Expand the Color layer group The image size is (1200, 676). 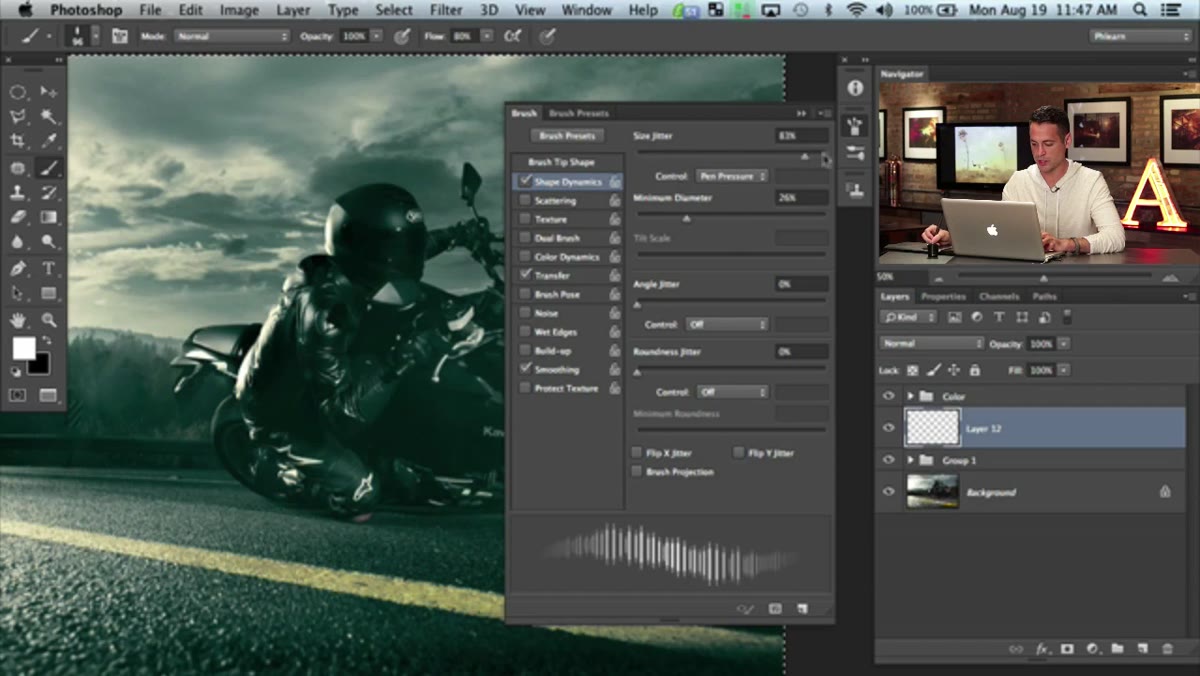(910, 396)
